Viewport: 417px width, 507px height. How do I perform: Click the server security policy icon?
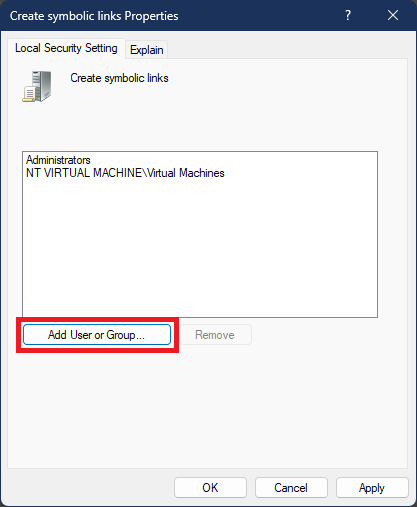pyautogui.click(x=37, y=86)
